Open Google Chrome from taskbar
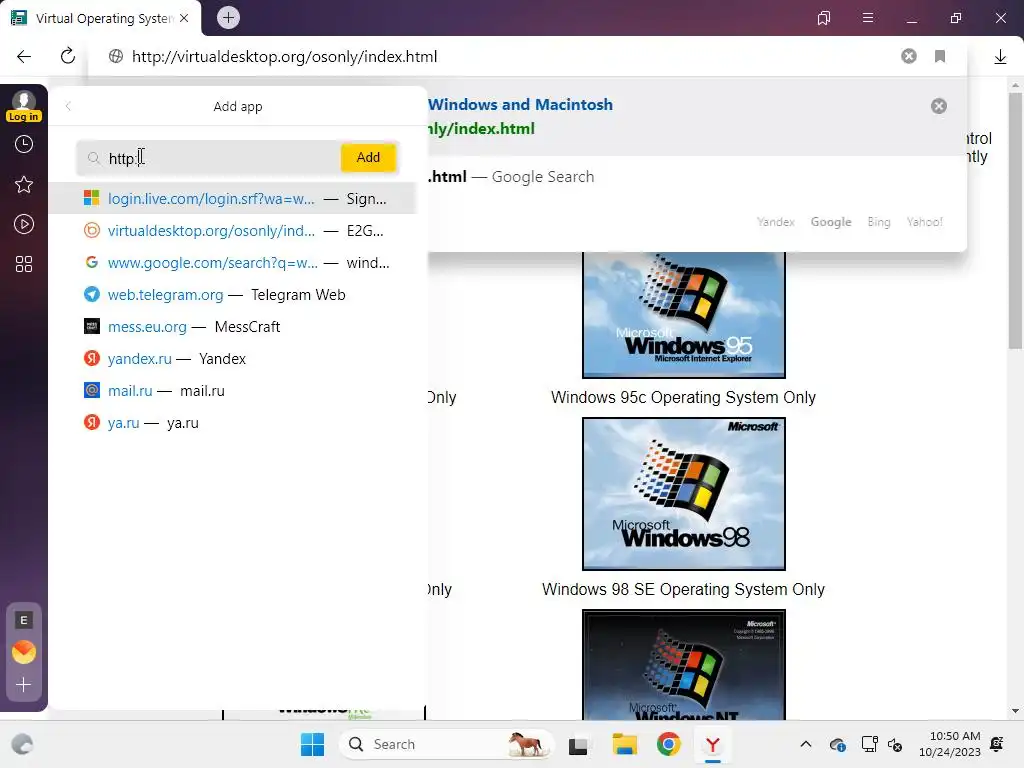 click(x=668, y=744)
